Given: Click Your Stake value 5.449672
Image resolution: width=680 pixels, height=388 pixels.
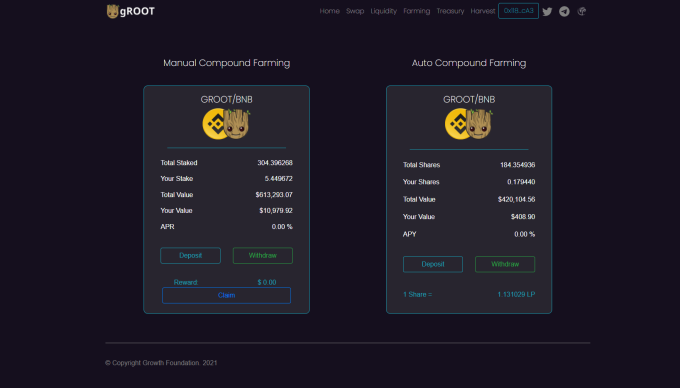Looking at the screenshot, I should click(278, 179).
